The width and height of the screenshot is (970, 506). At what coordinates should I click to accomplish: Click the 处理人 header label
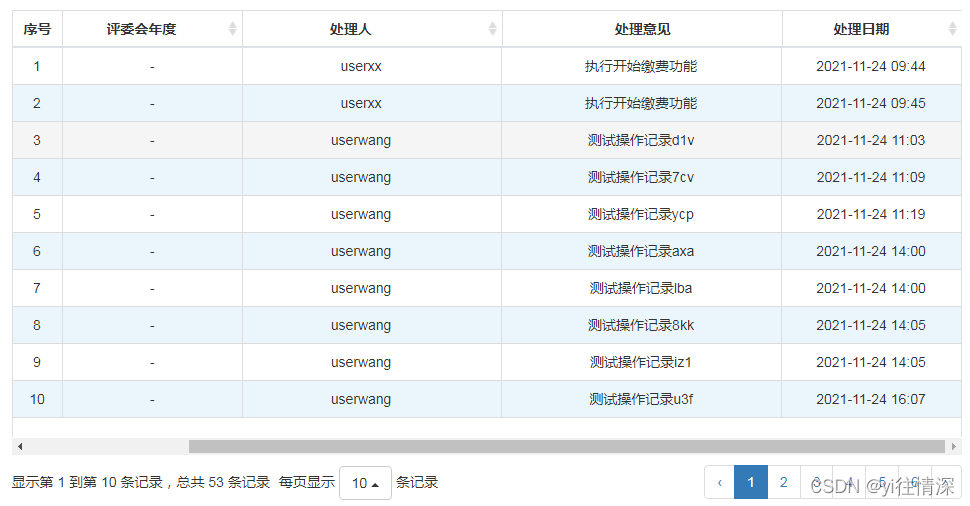(x=350, y=29)
